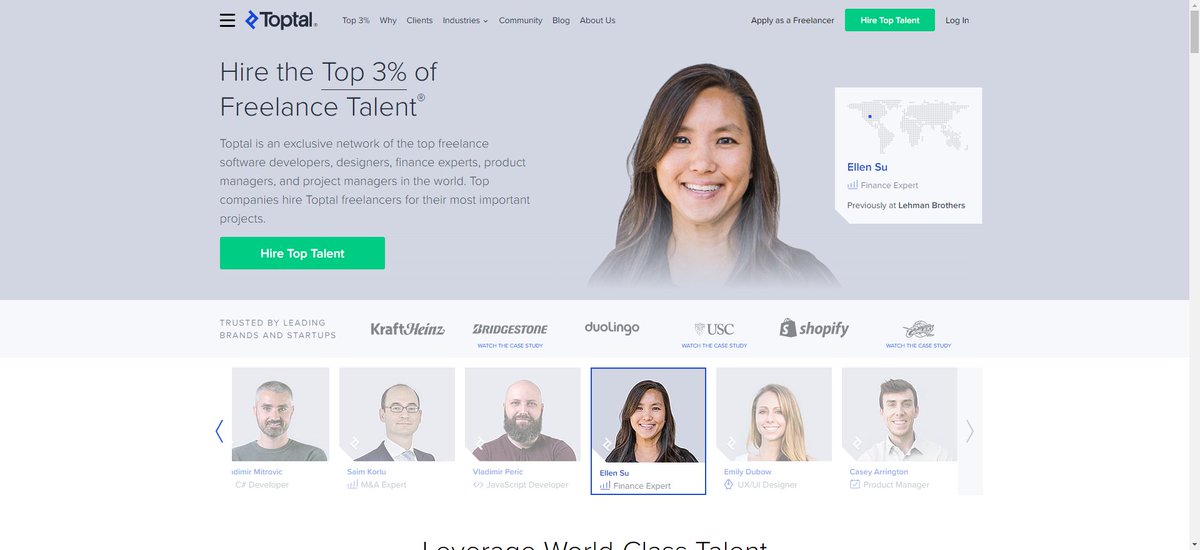Click the large green Hire Top Talent button
The height and width of the screenshot is (550, 1200).
pyautogui.click(x=302, y=253)
